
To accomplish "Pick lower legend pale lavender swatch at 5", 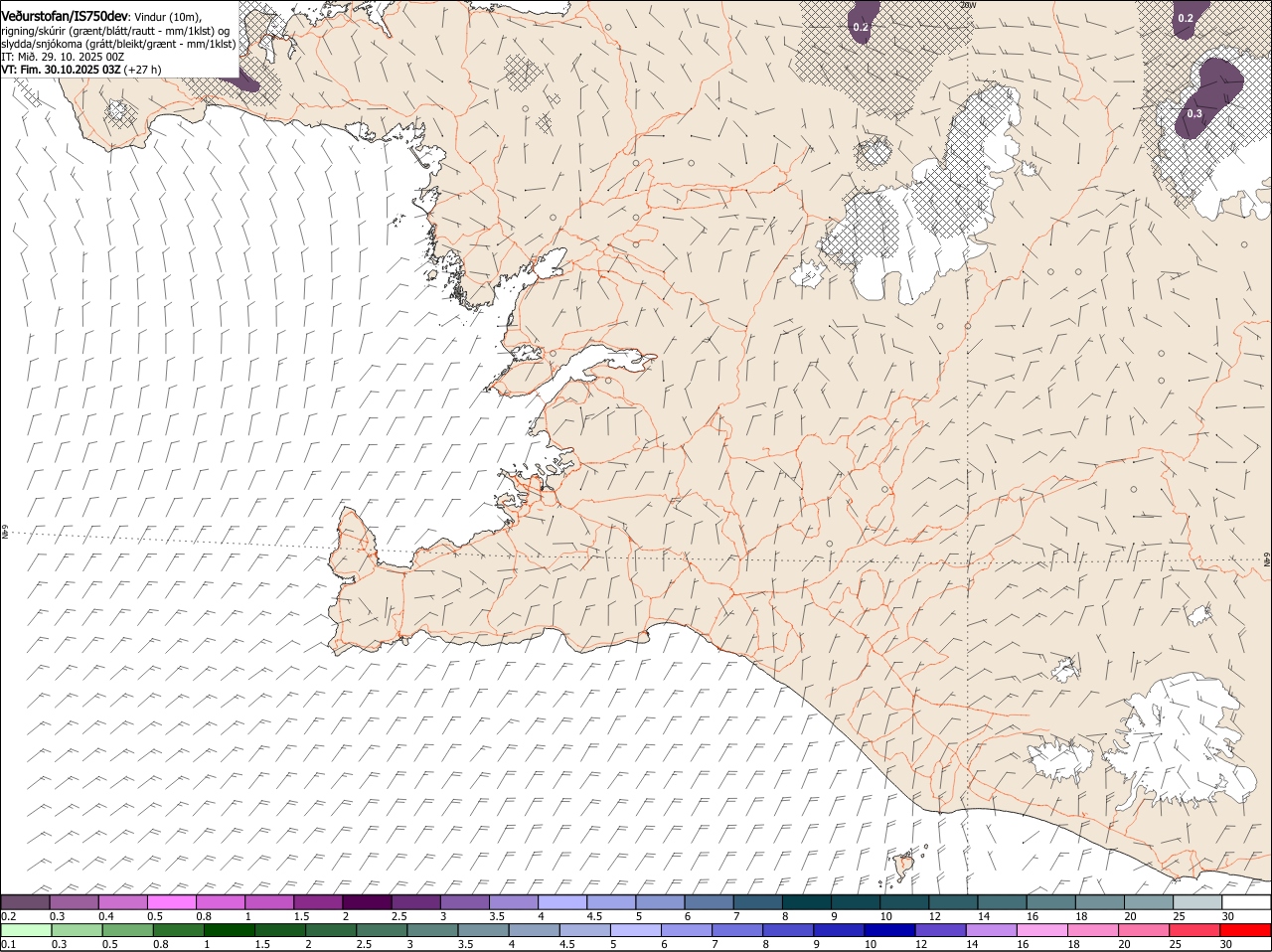I will 636,930.
